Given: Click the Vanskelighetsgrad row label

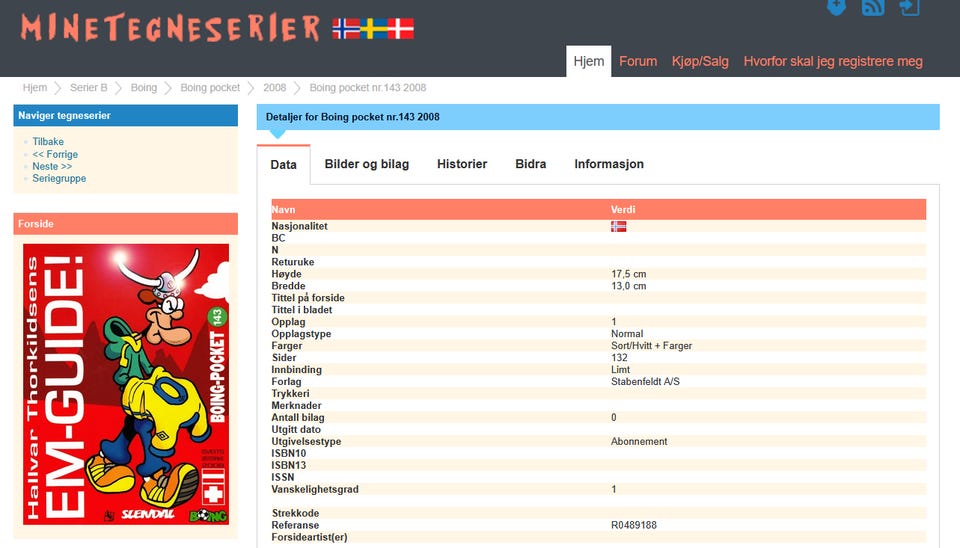Looking at the screenshot, I should (x=315, y=489).
